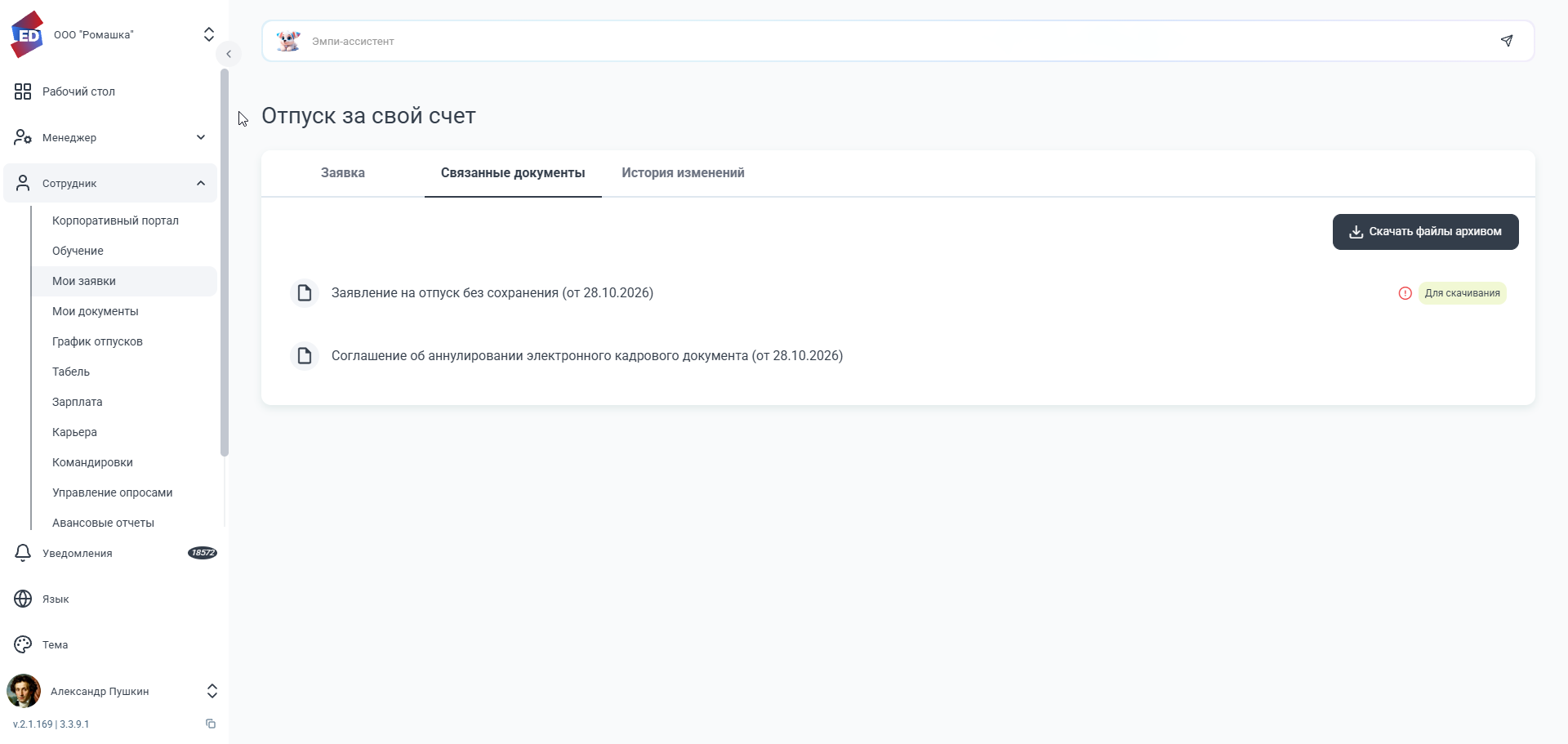This screenshot has height=744, width=1568.
Task: Click the 18572 notifications badge
Action: [x=203, y=553]
